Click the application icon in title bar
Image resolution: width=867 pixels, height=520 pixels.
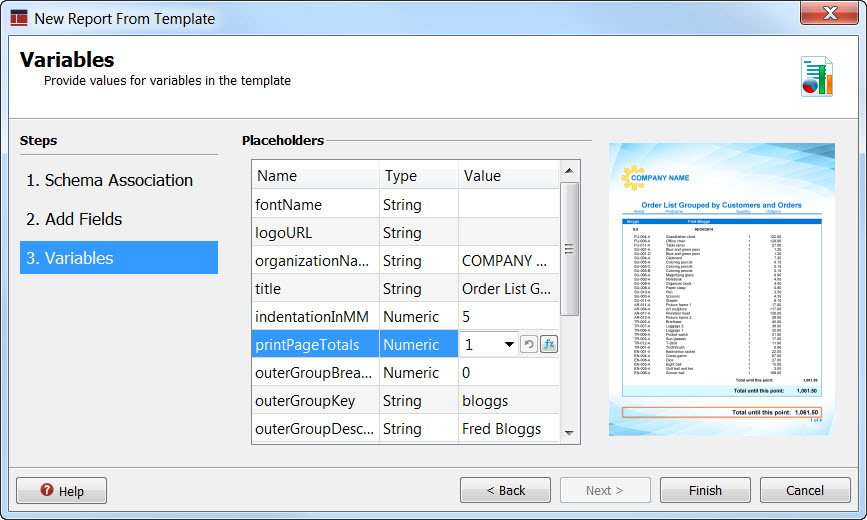[x=18, y=17]
